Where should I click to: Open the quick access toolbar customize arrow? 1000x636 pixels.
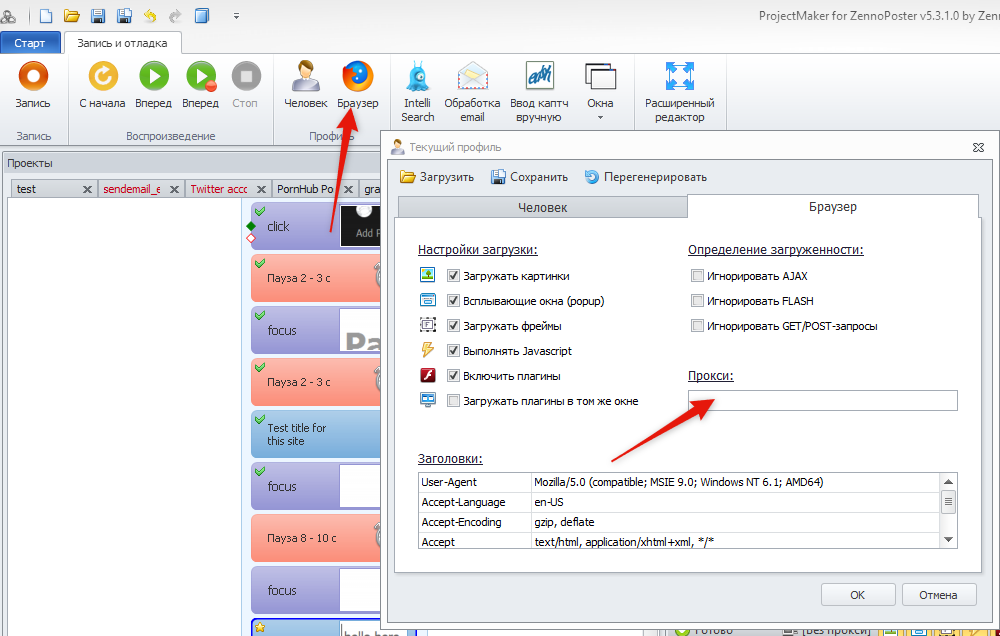[236, 16]
